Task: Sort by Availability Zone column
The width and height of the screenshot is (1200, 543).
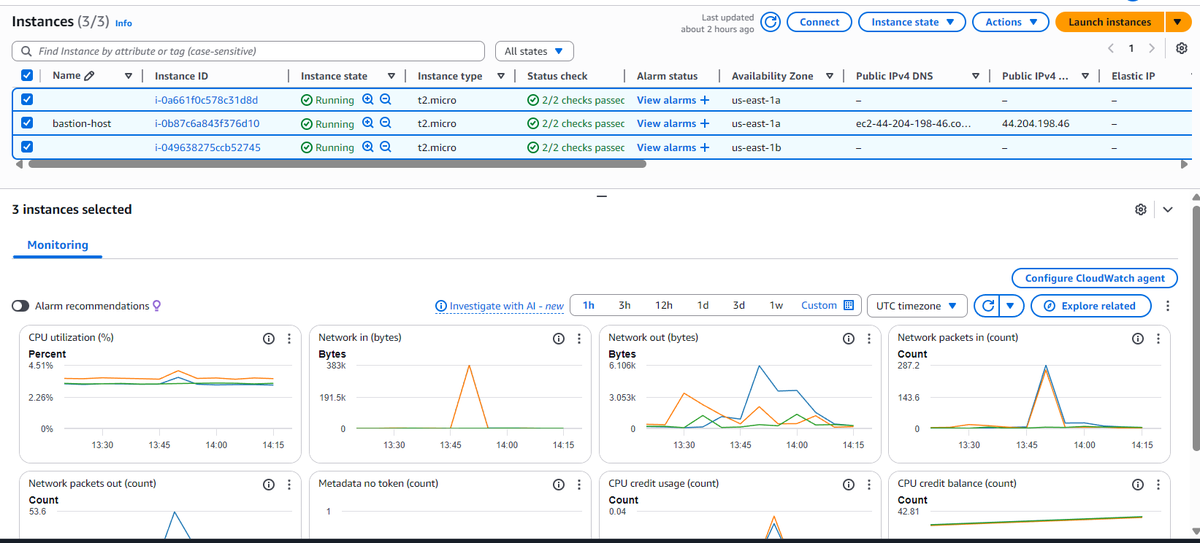Action: click(x=830, y=76)
